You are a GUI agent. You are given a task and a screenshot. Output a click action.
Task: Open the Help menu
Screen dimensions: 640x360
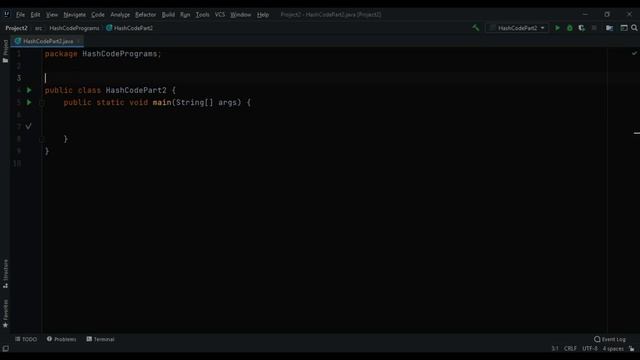[x=263, y=15]
